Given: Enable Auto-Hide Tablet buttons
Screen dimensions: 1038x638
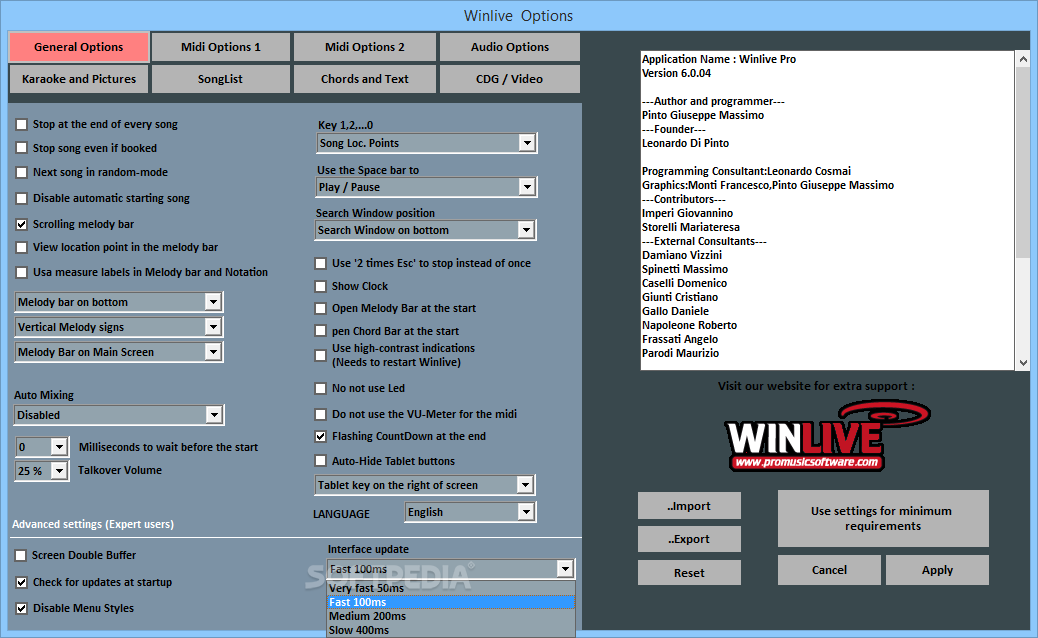Looking at the screenshot, I should (x=320, y=461).
